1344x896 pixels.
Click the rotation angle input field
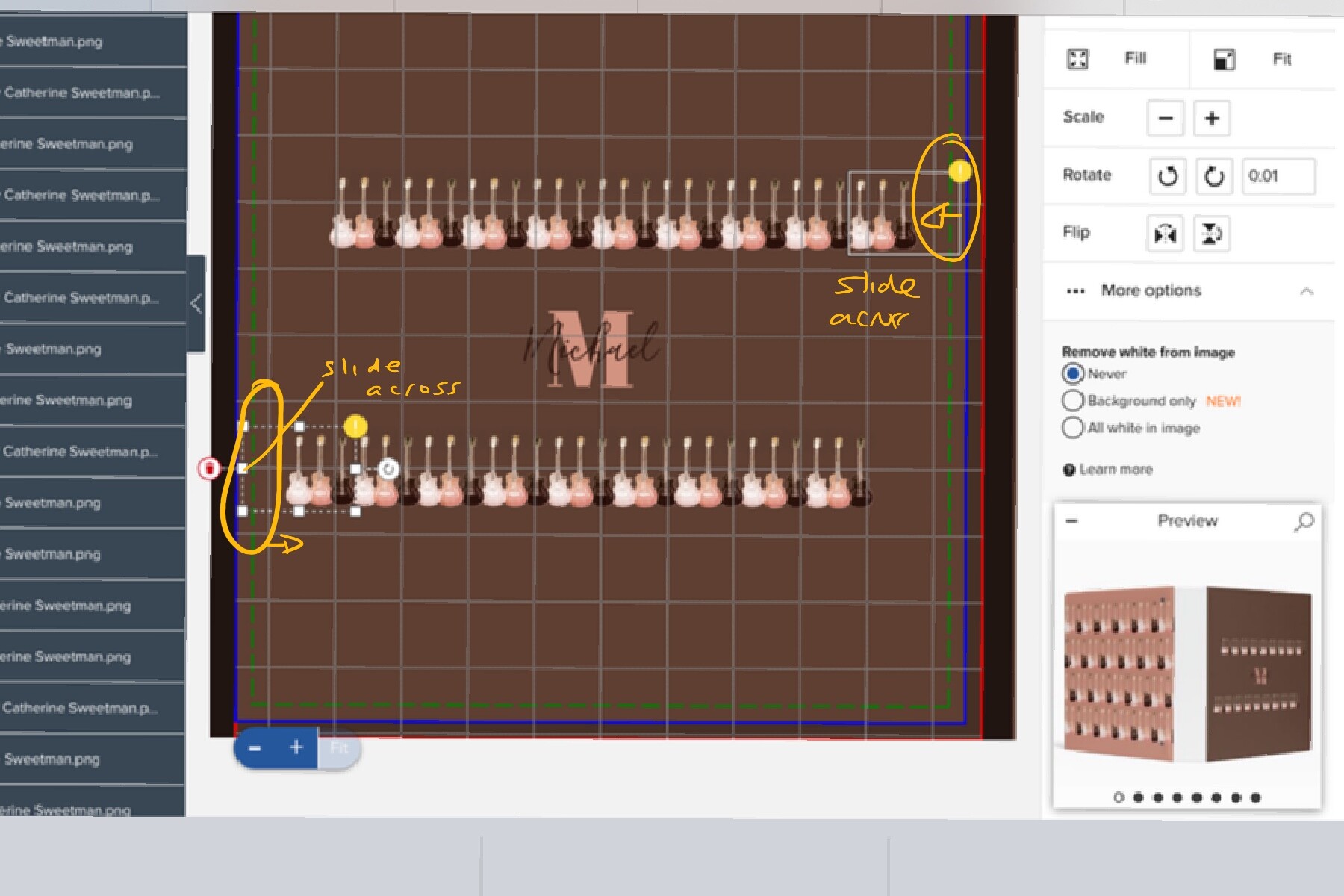(x=1278, y=176)
